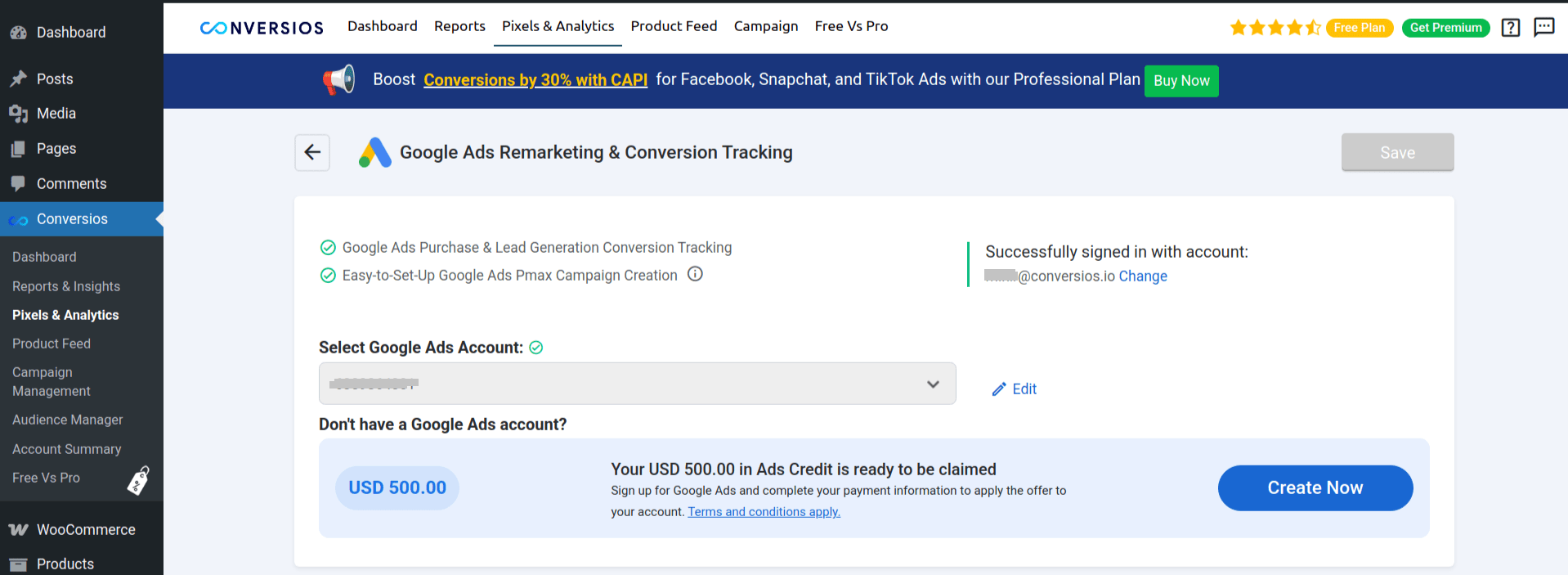1568x575 pixels.
Task: Click Change link next to signed-in email
Action: pyautogui.click(x=1143, y=276)
